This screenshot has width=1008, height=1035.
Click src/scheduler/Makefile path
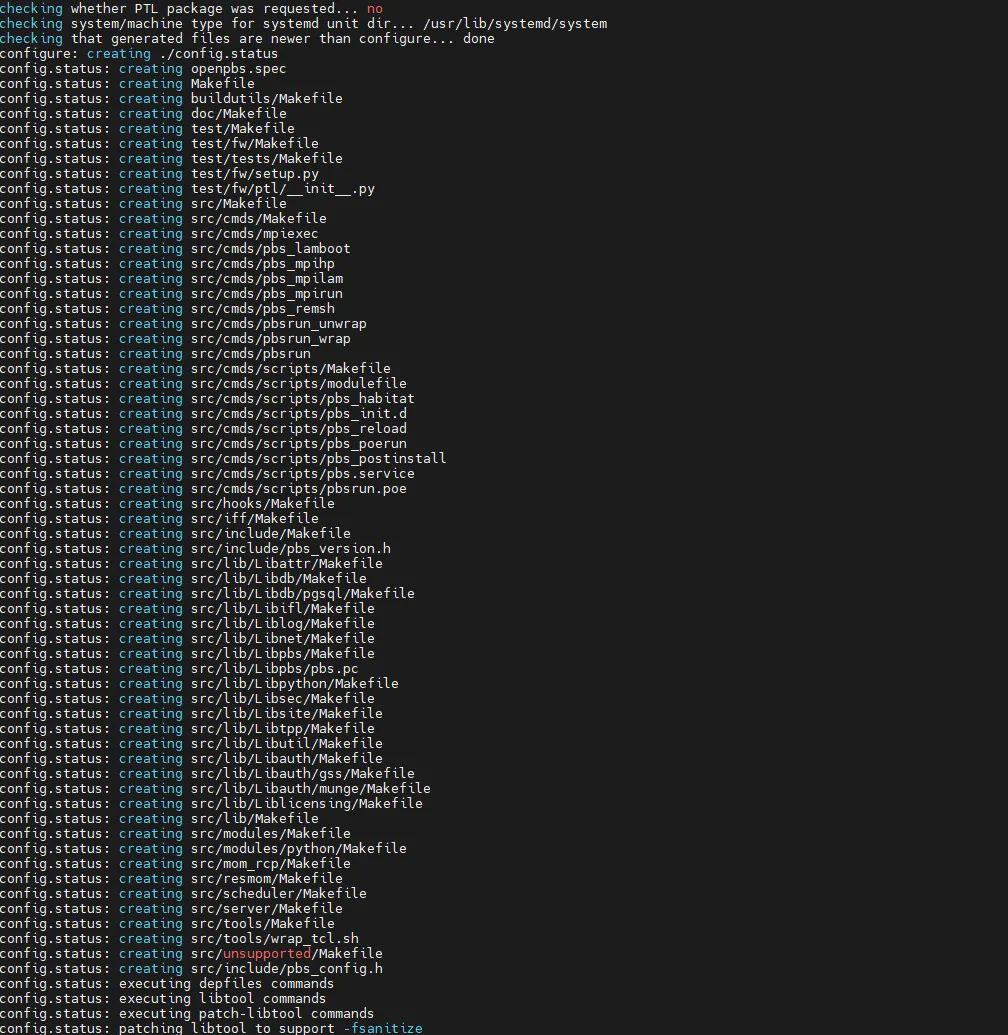click(279, 894)
